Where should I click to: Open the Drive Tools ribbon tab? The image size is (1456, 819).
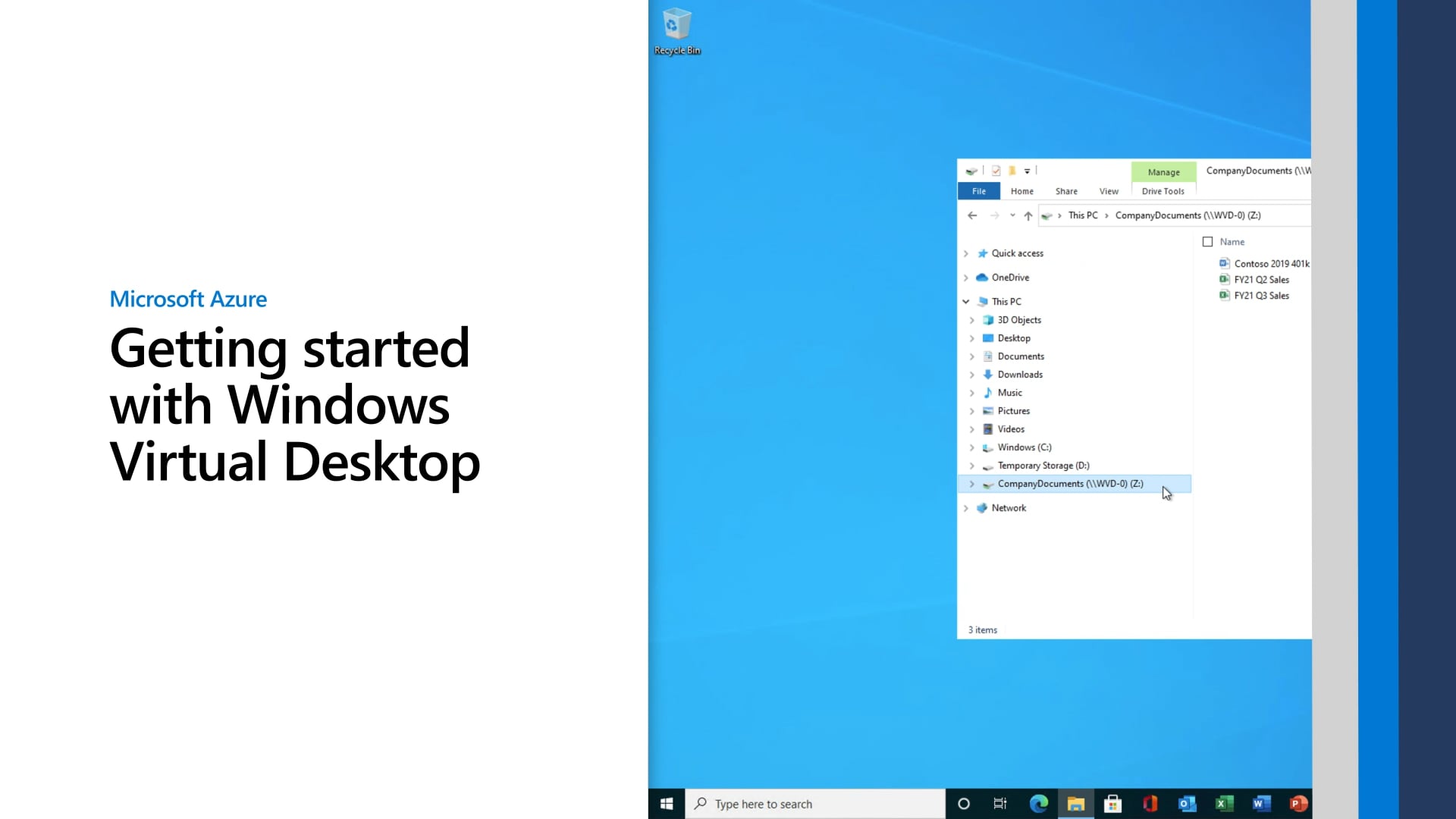click(x=1163, y=191)
